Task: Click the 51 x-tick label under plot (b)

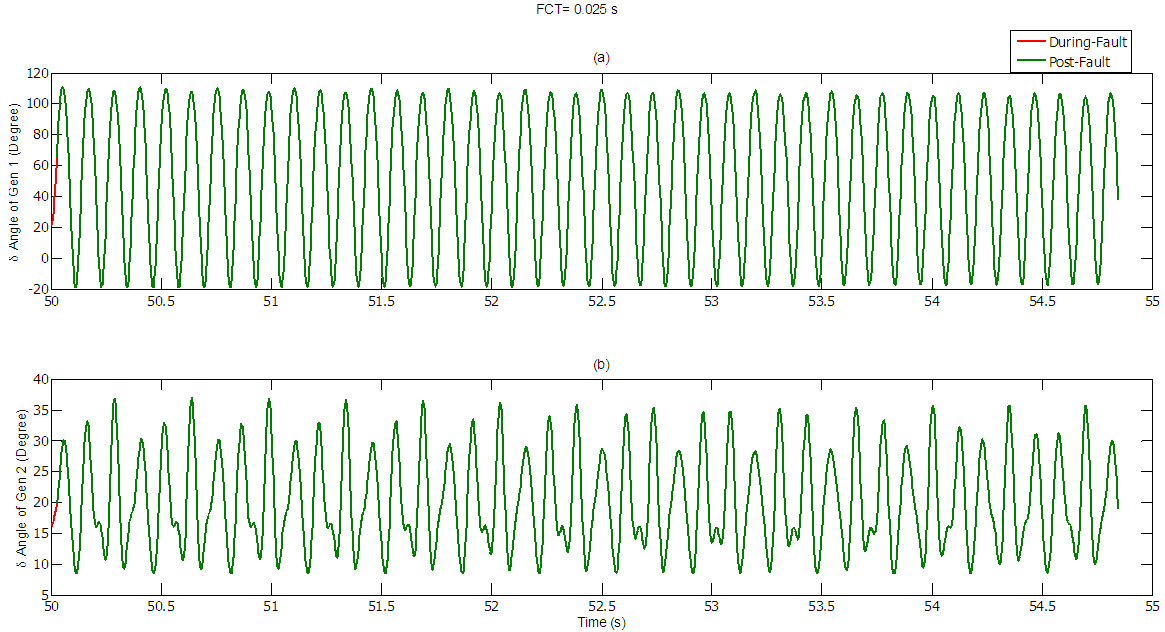Action: point(271,607)
